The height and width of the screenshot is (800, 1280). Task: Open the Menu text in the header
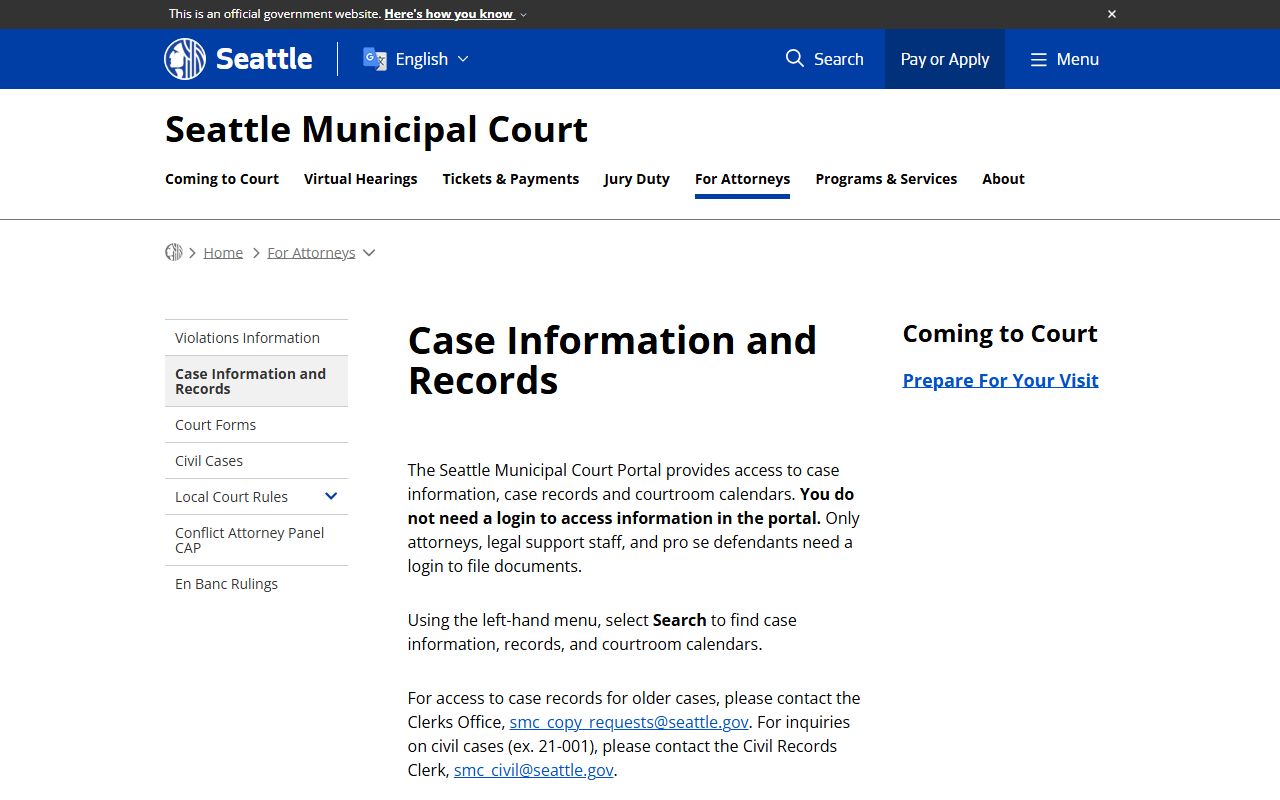click(1078, 59)
